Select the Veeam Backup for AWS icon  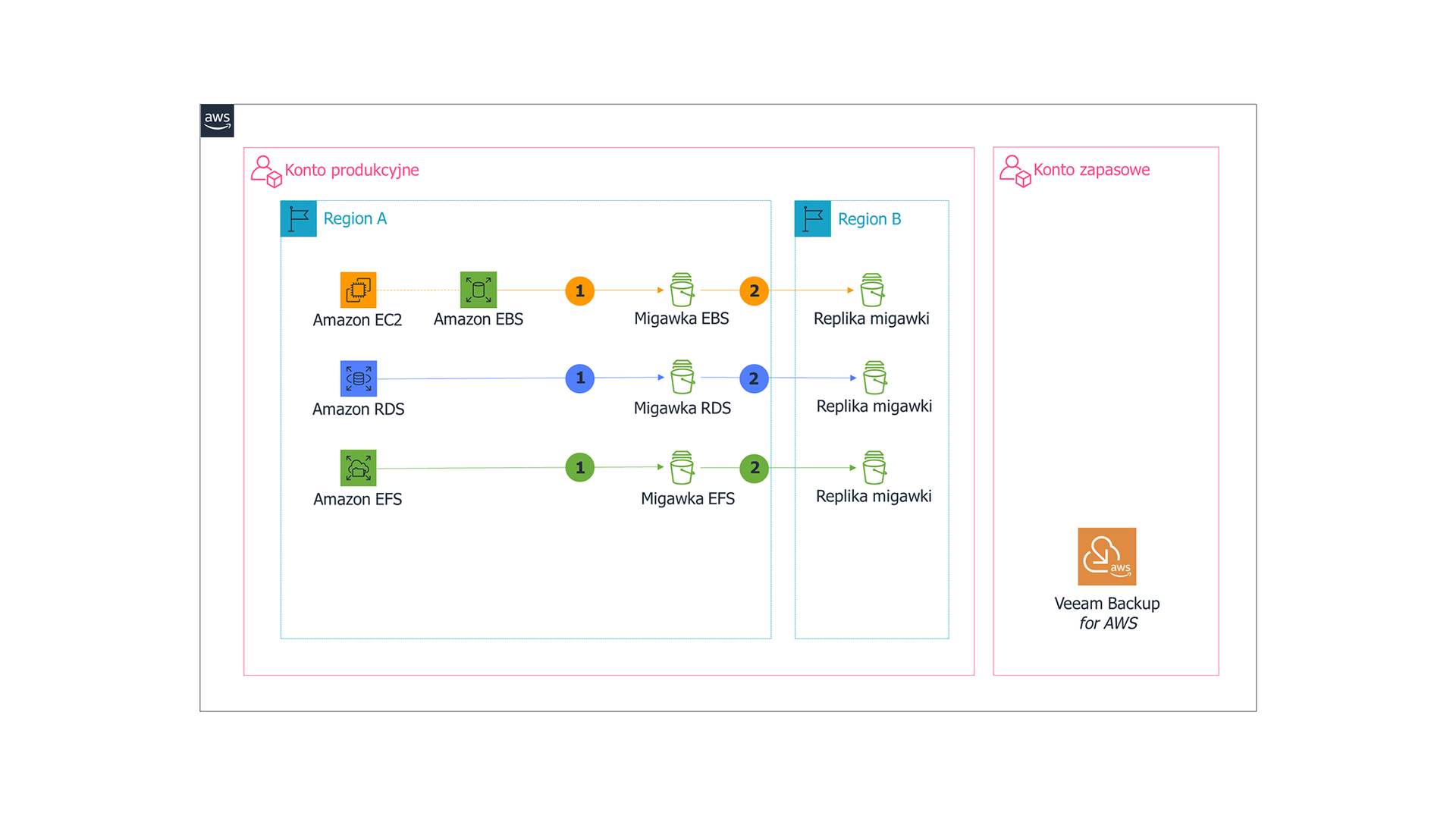point(1107,557)
